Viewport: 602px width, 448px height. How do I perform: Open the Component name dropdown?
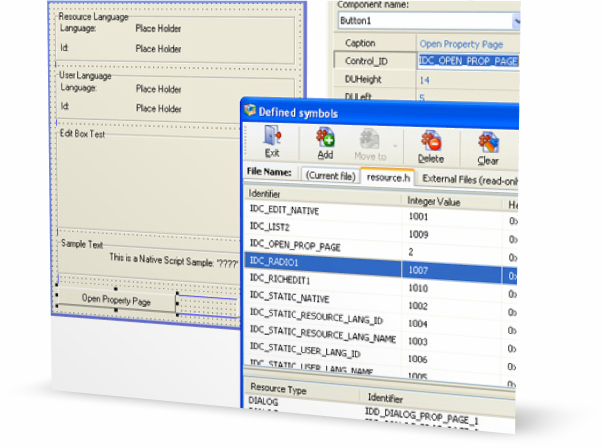coord(515,21)
